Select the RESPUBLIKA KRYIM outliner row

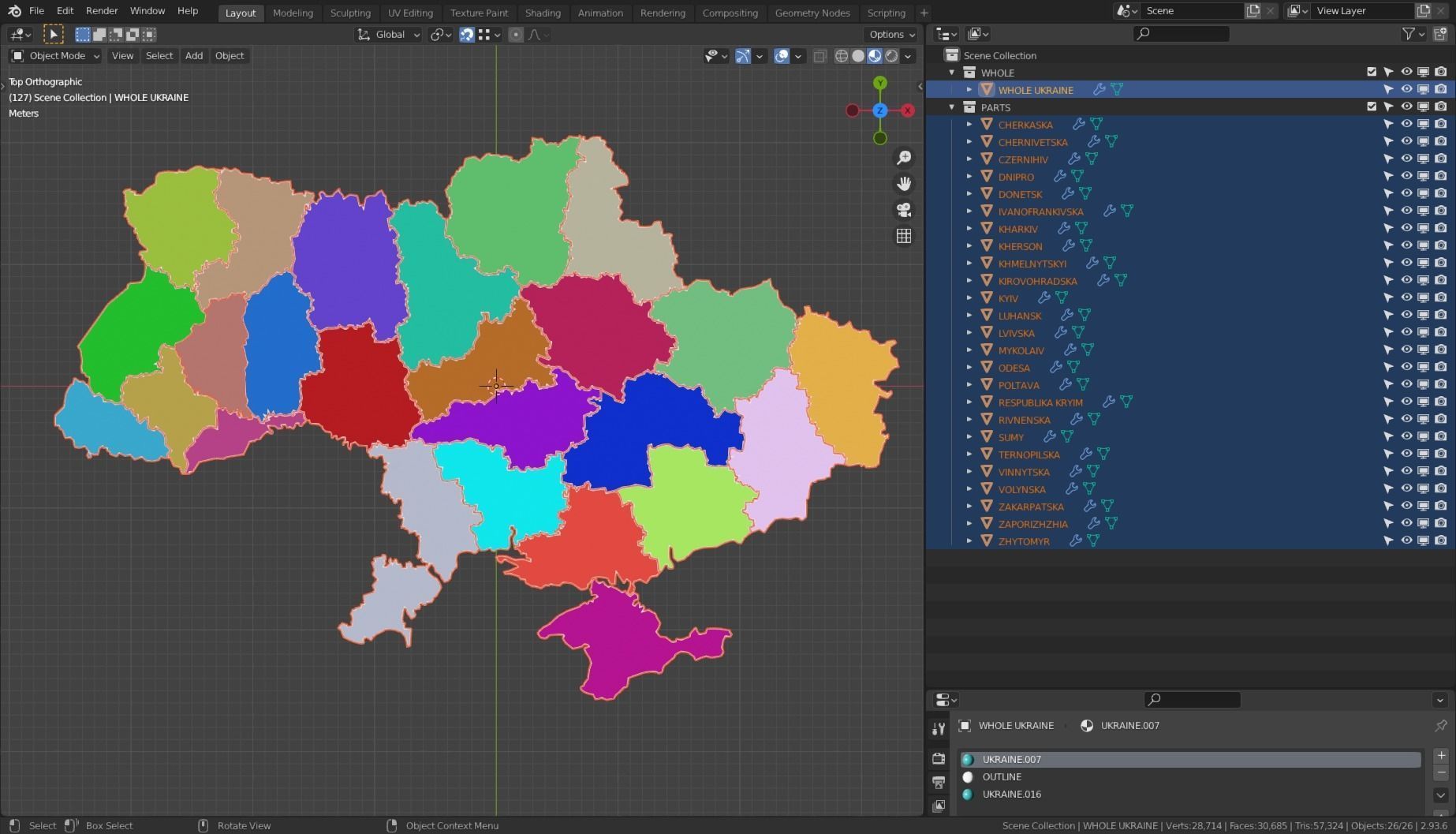1191,402
